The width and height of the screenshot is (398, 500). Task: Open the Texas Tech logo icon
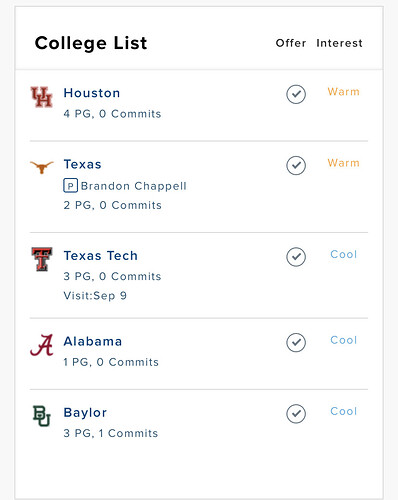[x=42, y=259]
